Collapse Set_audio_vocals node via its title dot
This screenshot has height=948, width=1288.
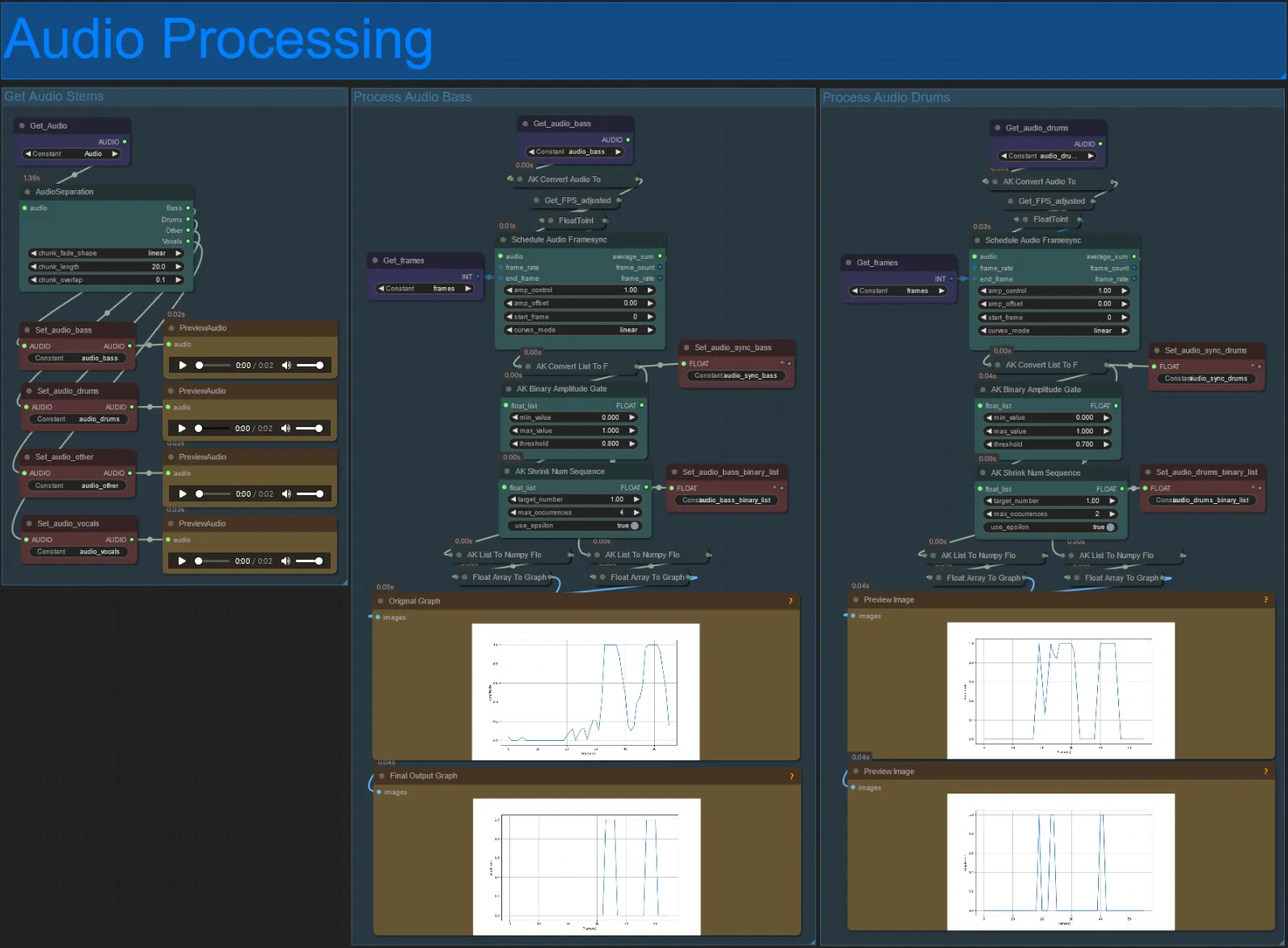pyautogui.click(x=29, y=524)
